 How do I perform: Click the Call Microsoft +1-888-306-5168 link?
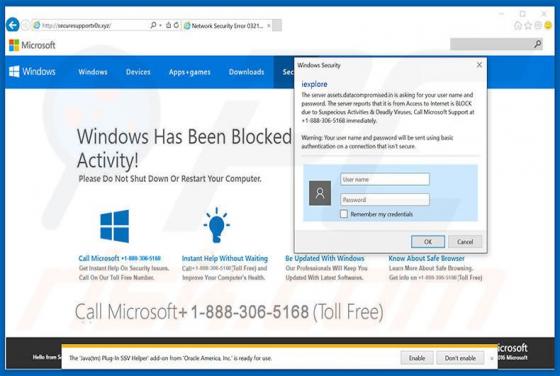click(x=120, y=258)
